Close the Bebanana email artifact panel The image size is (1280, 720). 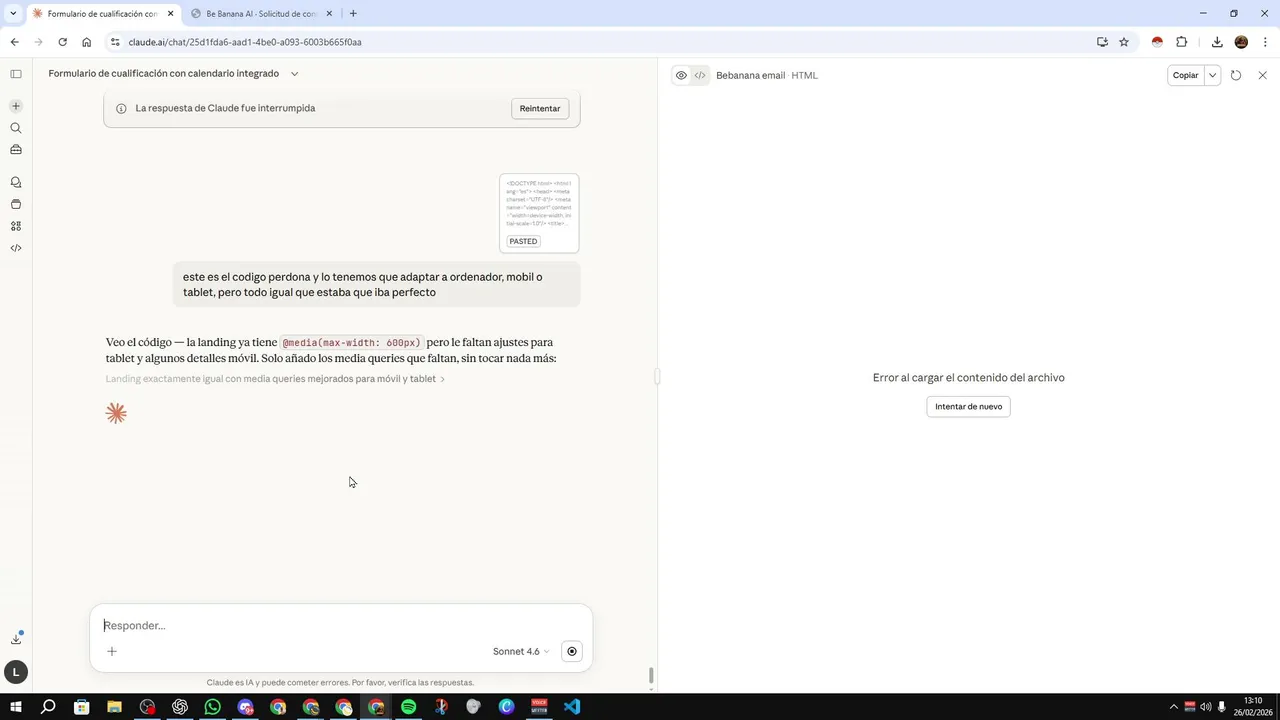(x=1262, y=75)
